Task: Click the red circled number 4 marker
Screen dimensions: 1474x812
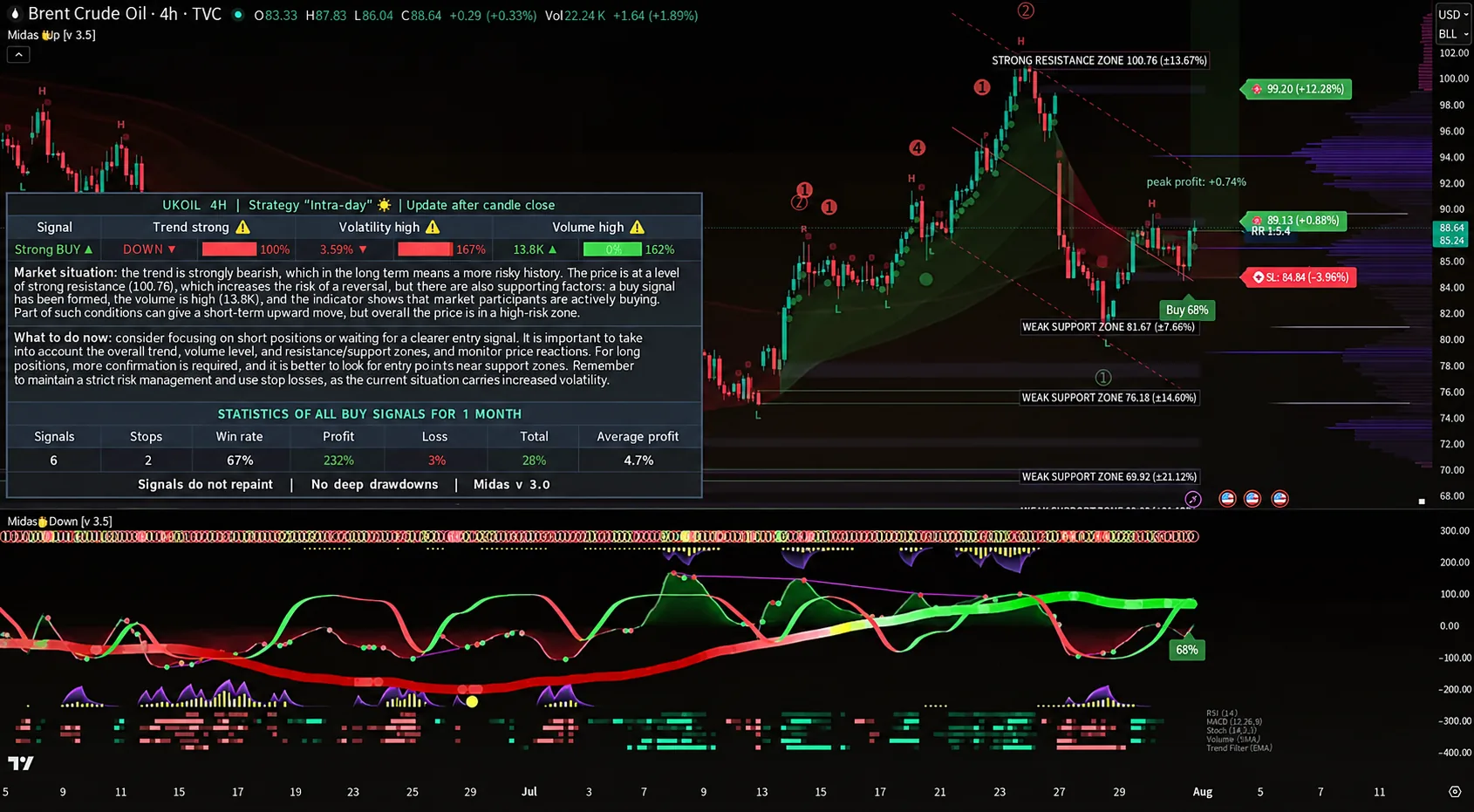Action: coord(917,148)
